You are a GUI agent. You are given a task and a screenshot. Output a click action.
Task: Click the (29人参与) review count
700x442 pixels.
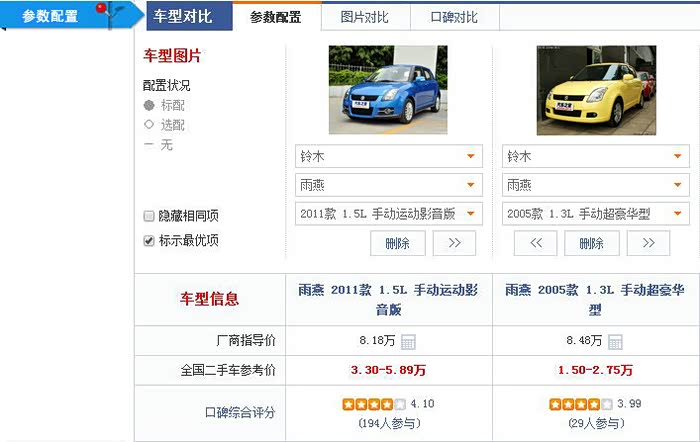[596, 423]
